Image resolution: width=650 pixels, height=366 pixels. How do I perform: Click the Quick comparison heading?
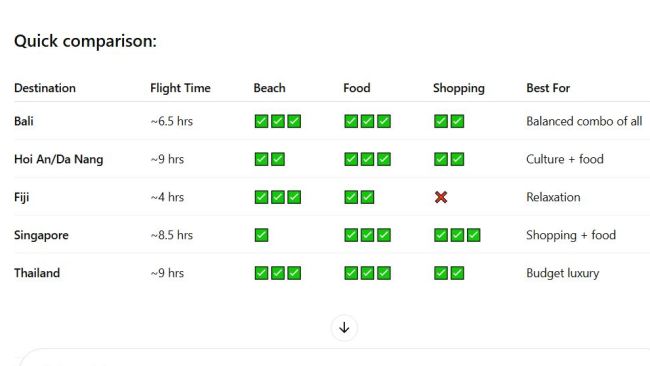pos(85,41)
